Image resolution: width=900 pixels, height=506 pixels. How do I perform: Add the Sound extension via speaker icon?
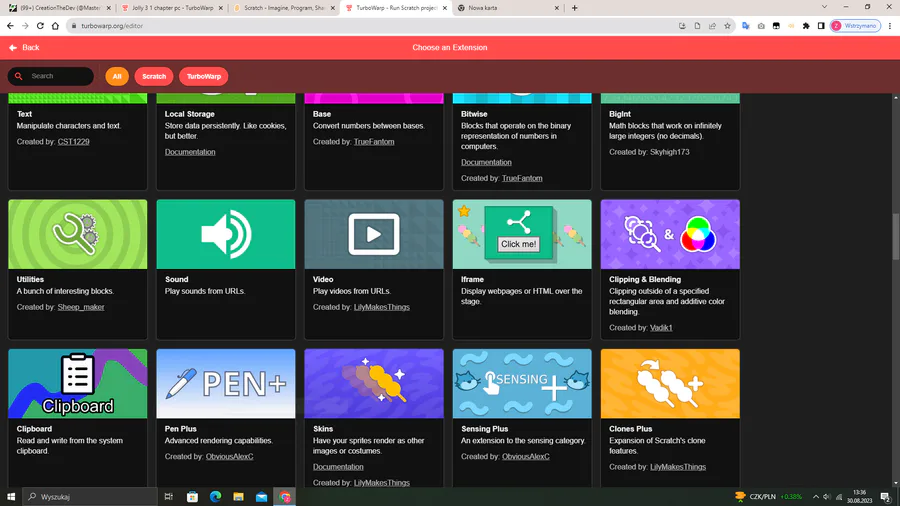point(226,234)
